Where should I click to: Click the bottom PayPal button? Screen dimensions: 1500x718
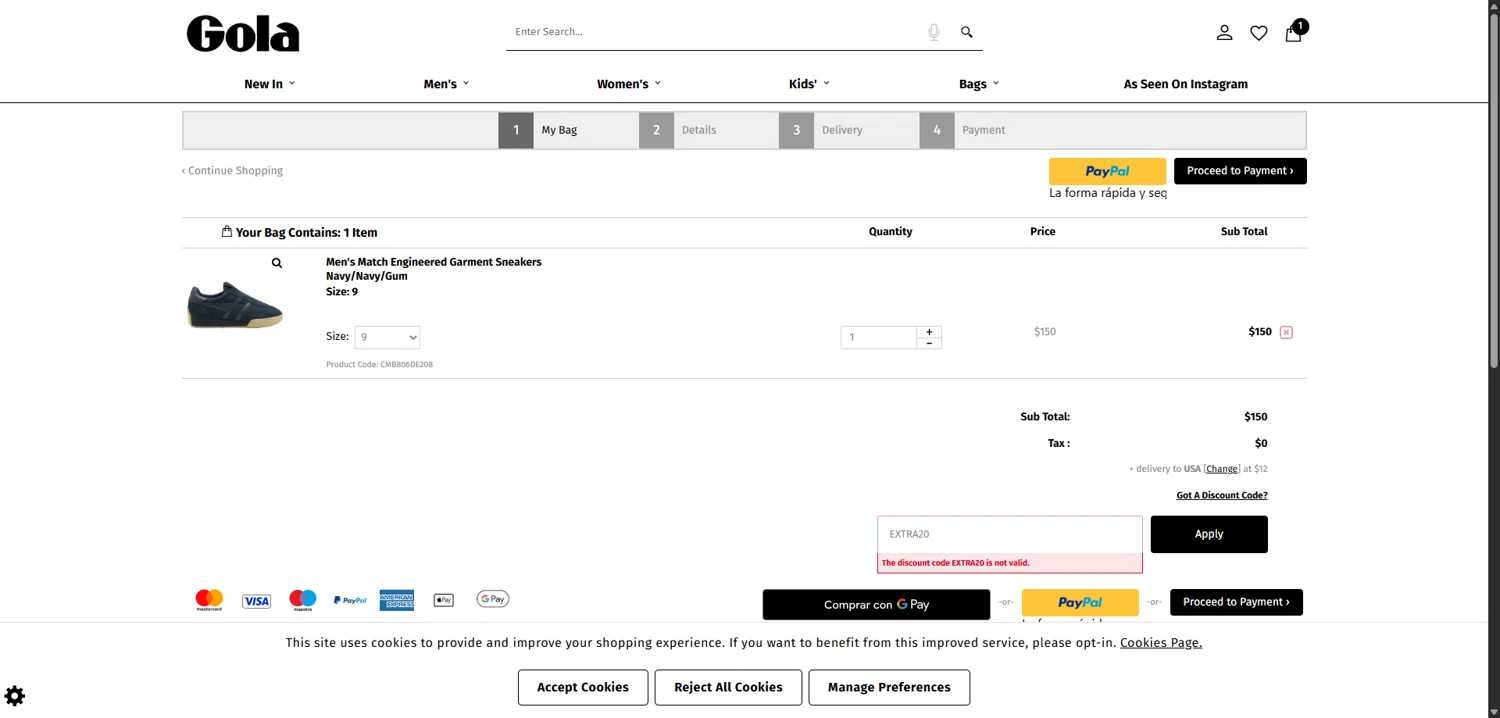[x=1080, y=602]
